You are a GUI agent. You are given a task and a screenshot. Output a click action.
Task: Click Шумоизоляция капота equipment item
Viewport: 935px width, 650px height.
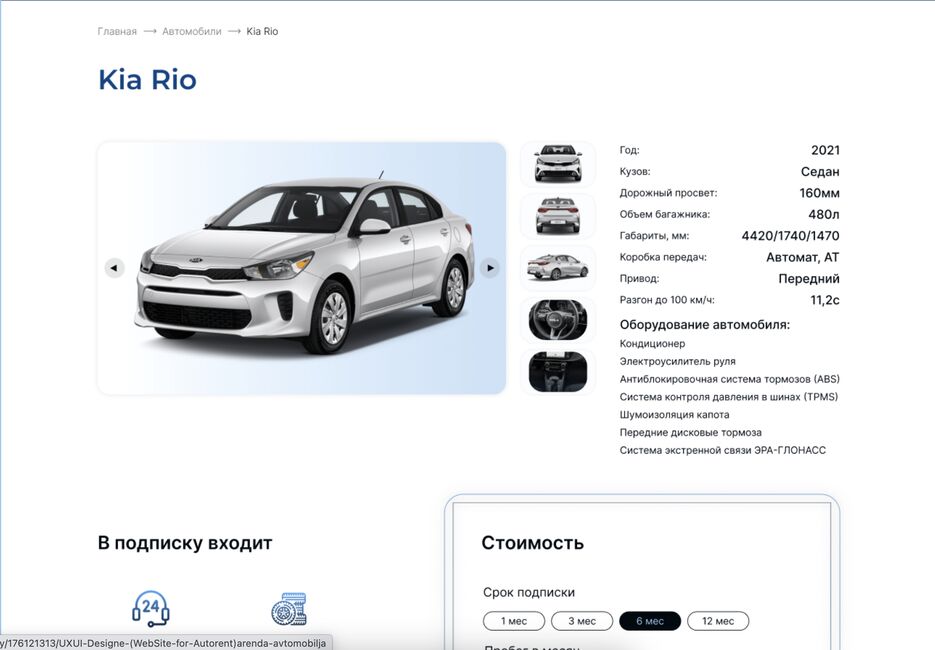[x=674, y=415]
